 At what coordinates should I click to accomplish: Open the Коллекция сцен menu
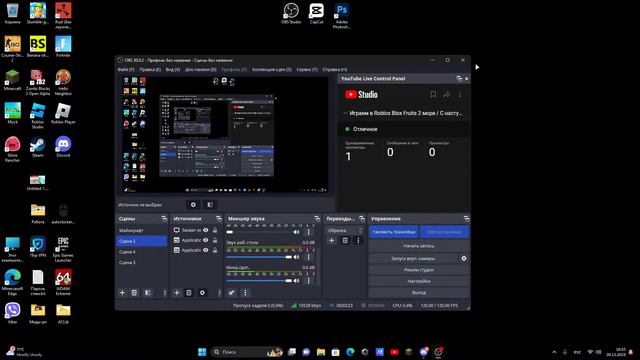pyautogui.click(x=271, y=69)
